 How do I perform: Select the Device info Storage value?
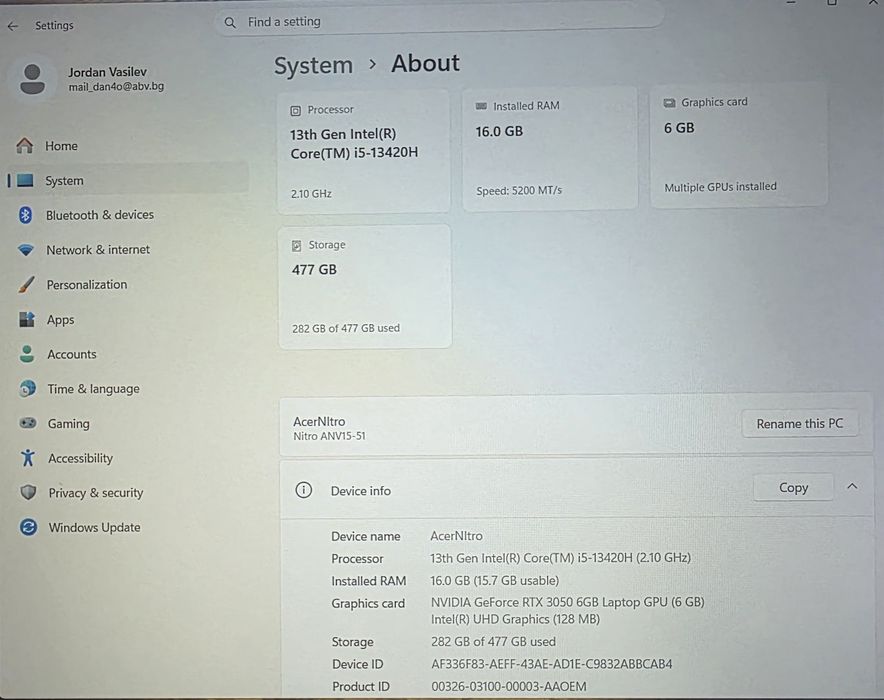tap(493, 642)
